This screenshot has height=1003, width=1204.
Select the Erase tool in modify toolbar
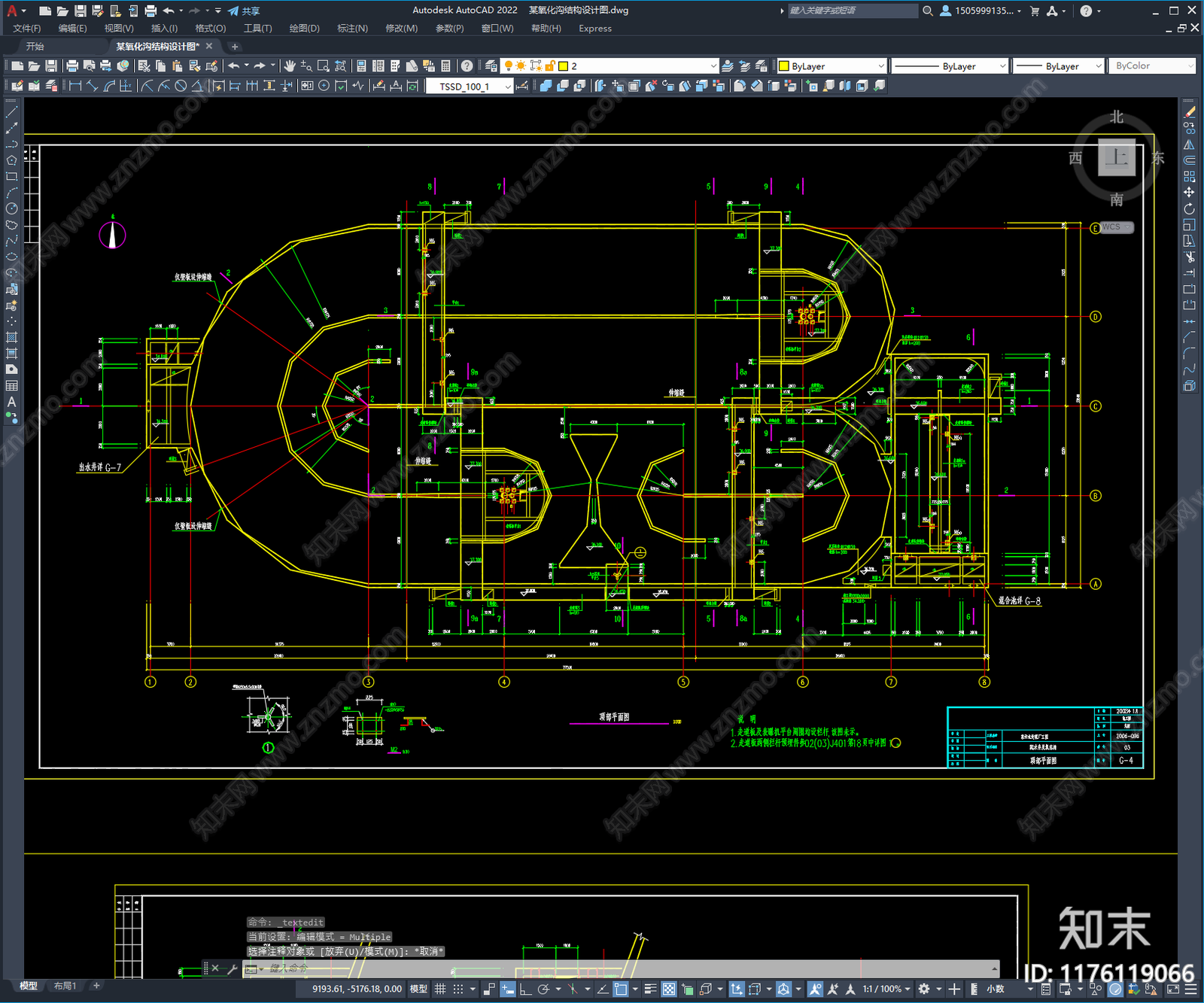(x=1189, y=112)
